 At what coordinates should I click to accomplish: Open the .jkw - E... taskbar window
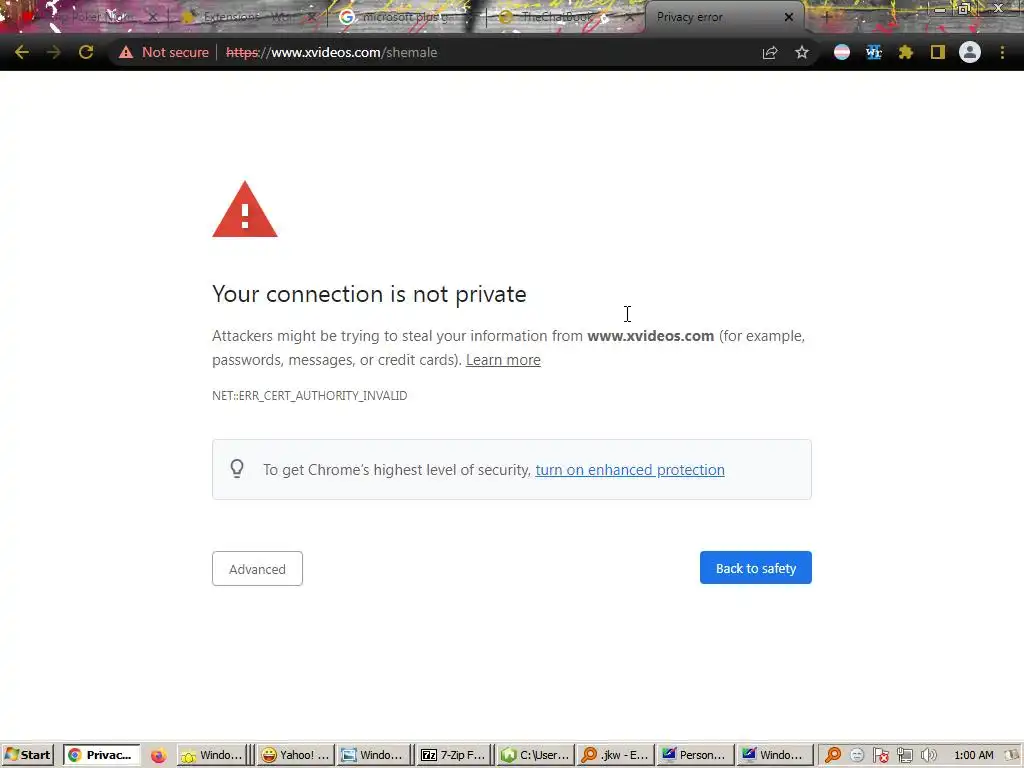(614, 755)
